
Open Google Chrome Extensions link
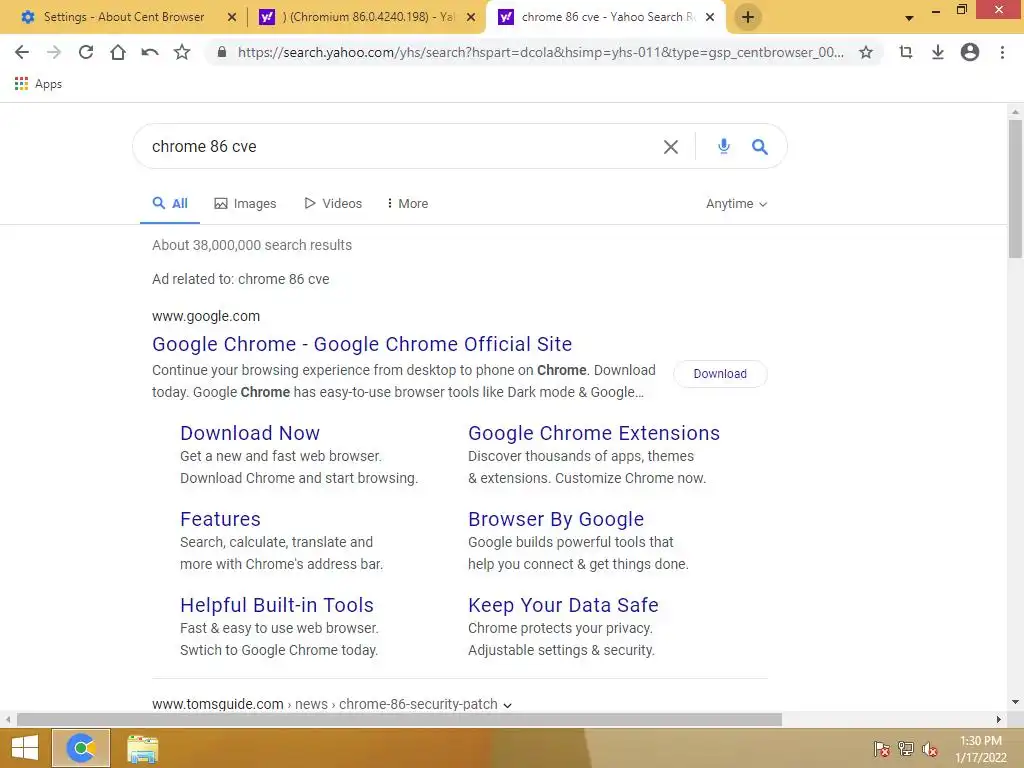(x=594, y=433)
